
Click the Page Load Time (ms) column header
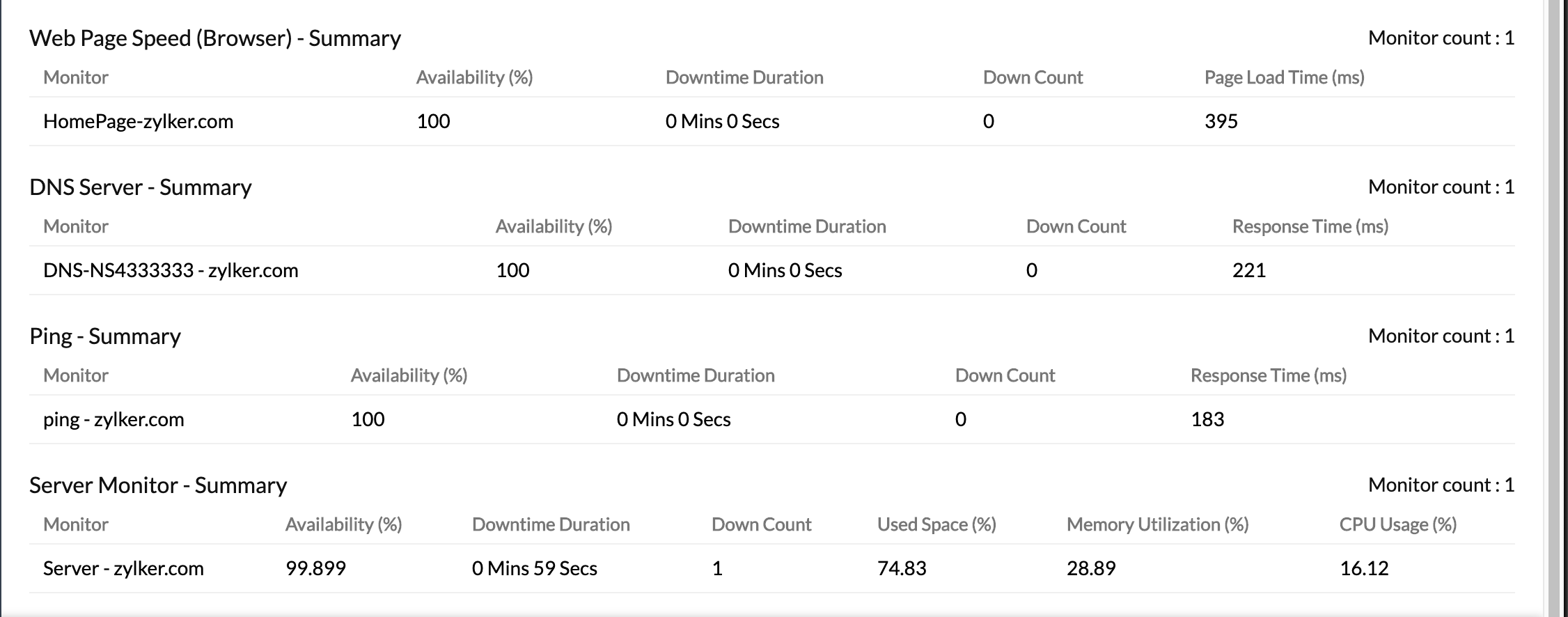[1284, 77]
